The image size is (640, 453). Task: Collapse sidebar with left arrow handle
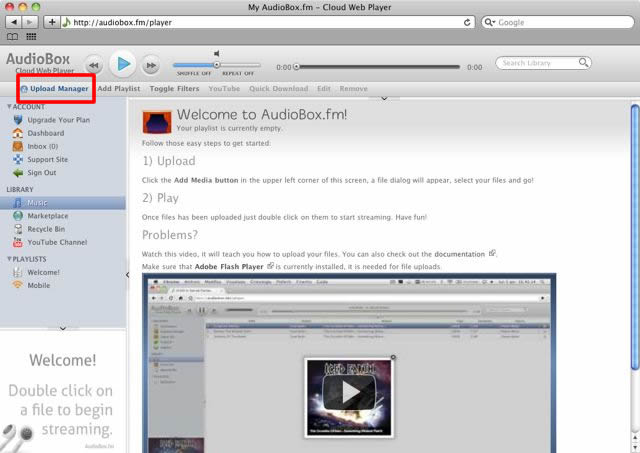click(x=127, y=275)
